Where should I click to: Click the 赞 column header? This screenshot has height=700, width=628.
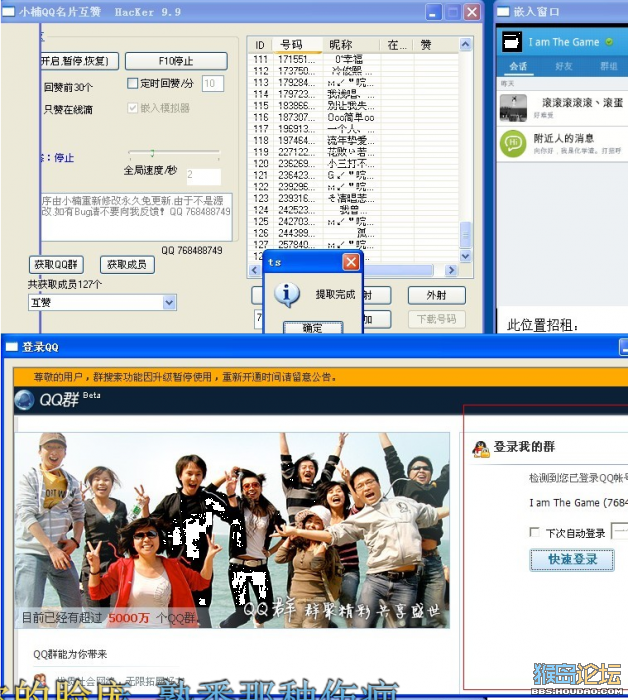(x=435, y=45)
